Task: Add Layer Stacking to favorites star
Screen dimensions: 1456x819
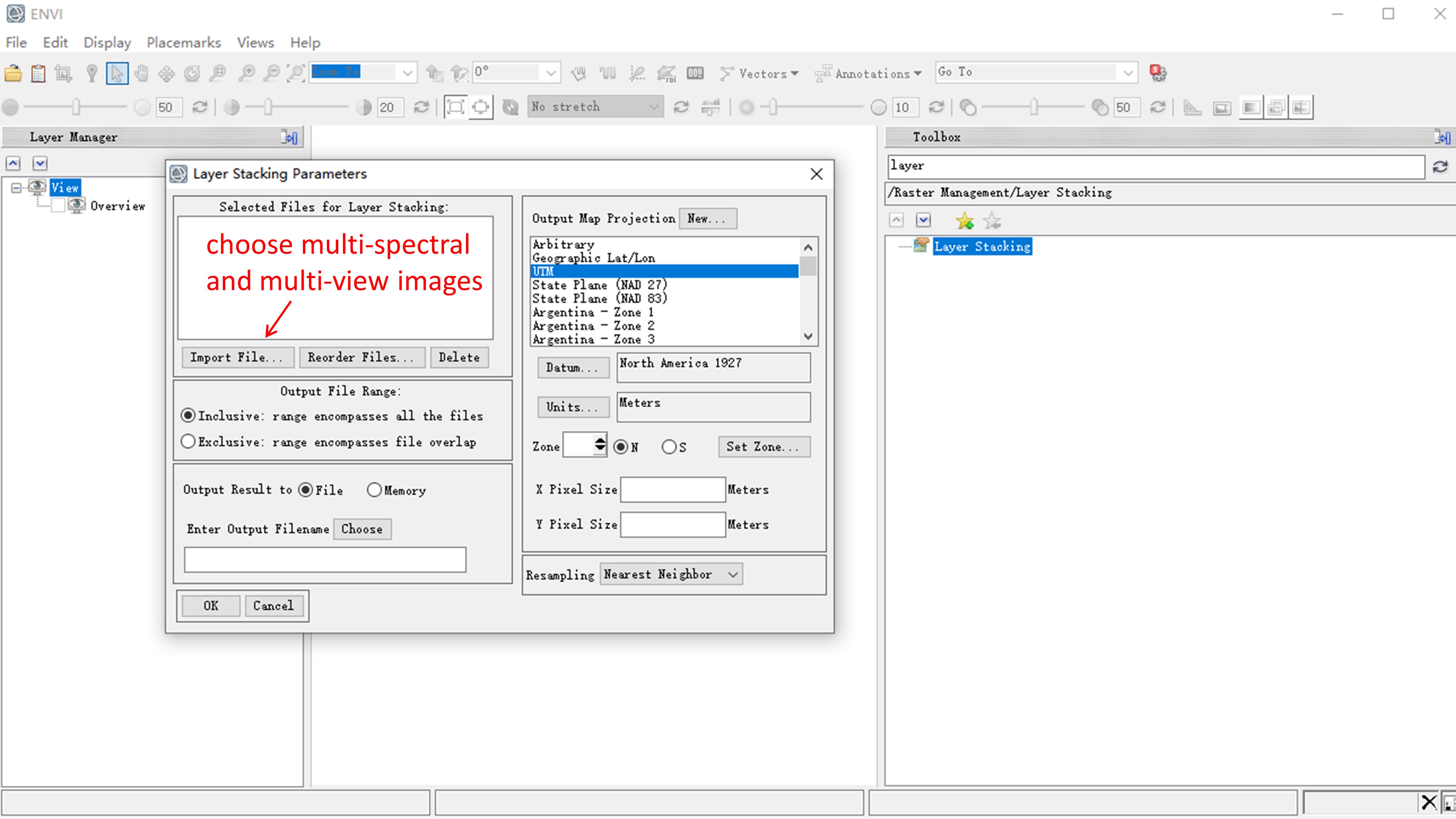Action: (x=965, y=221)
